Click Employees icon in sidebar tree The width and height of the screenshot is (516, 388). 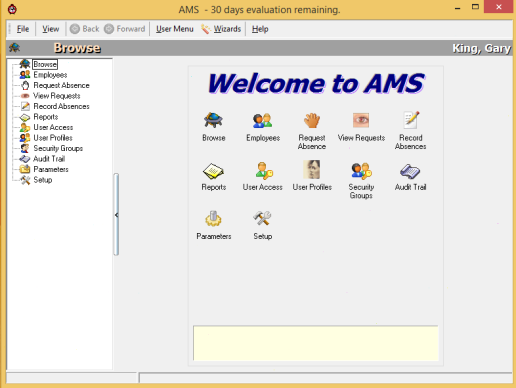coord(25,74)
